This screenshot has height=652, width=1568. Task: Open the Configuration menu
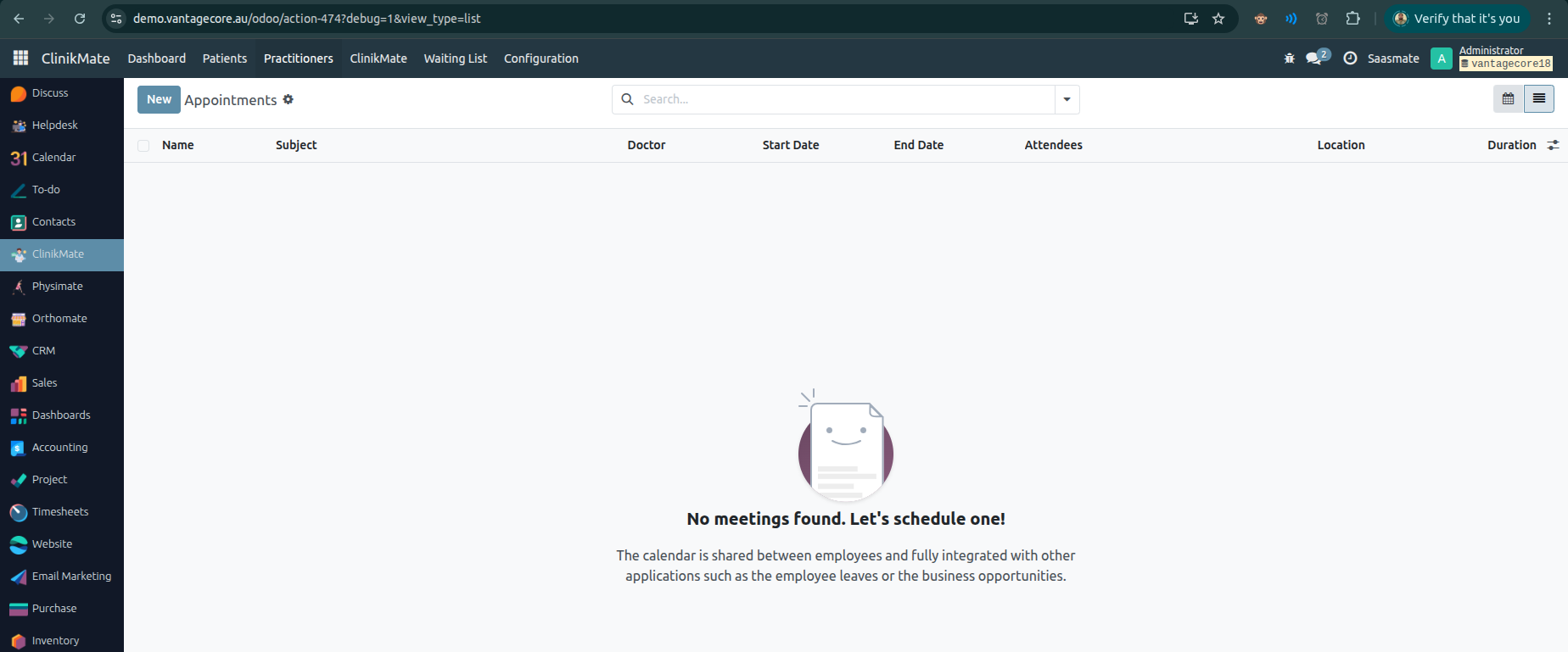[x=540, y=59]
